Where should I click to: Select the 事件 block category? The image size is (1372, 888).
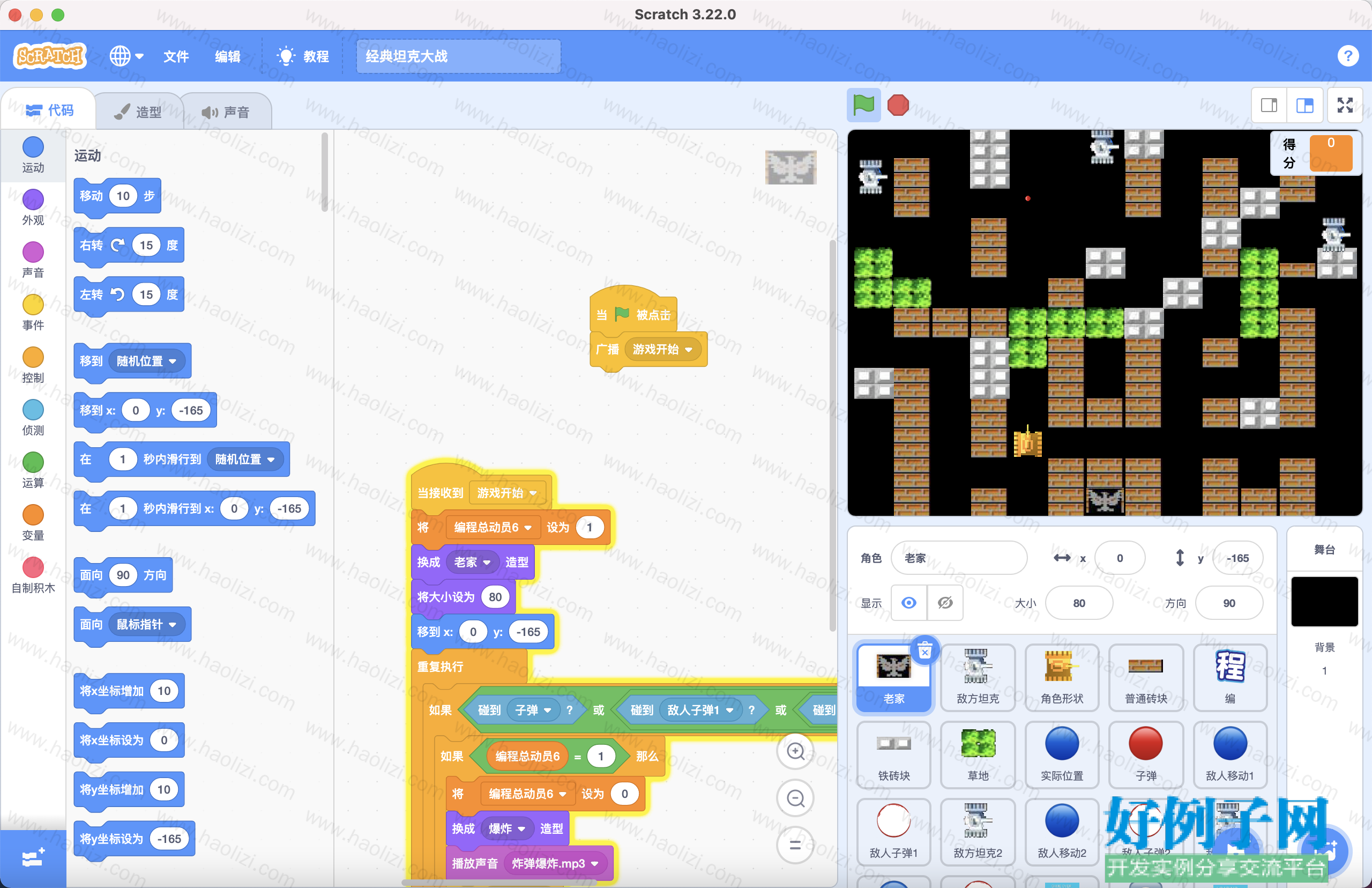click(33, 313)
